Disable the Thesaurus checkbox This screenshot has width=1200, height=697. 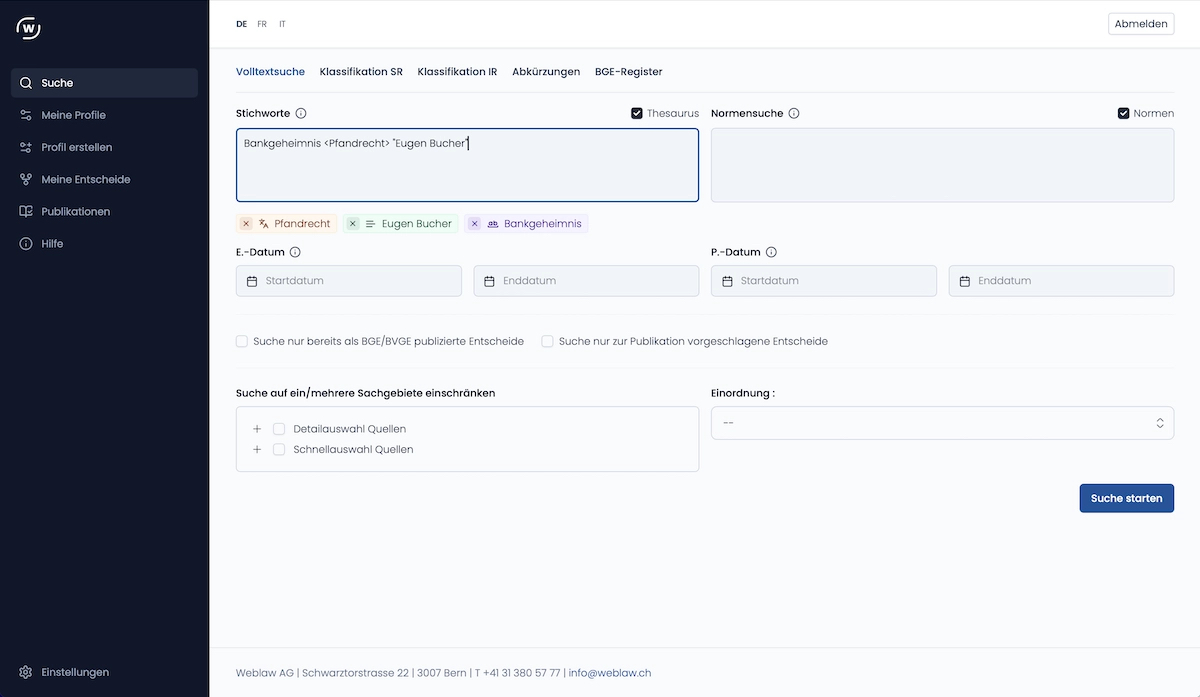point(637,114)
